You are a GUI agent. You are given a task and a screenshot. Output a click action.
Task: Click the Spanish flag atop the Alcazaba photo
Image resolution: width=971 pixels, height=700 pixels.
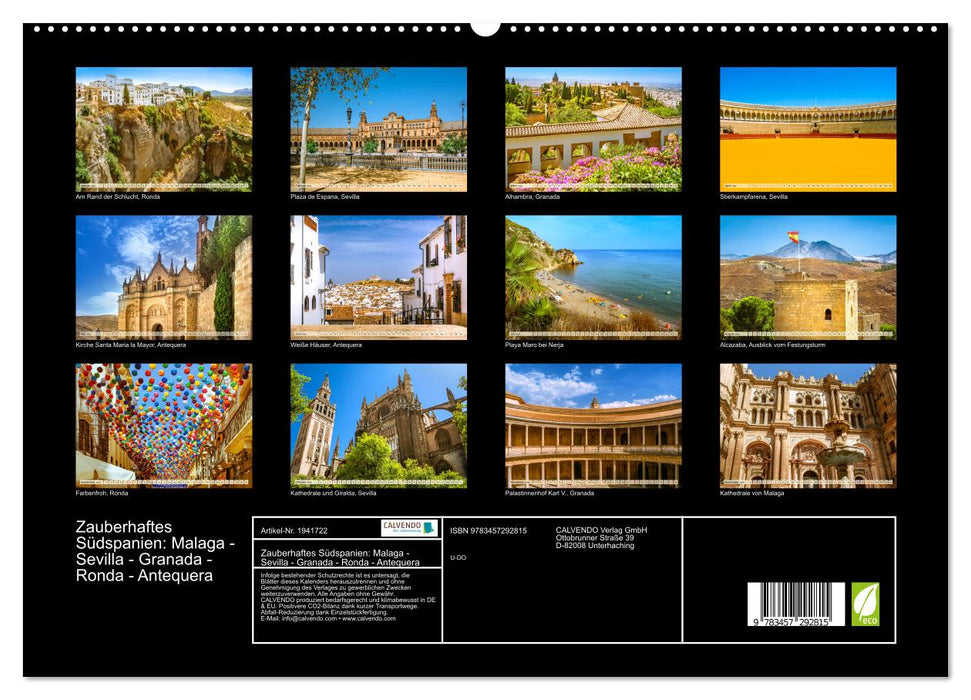(793, 238)
